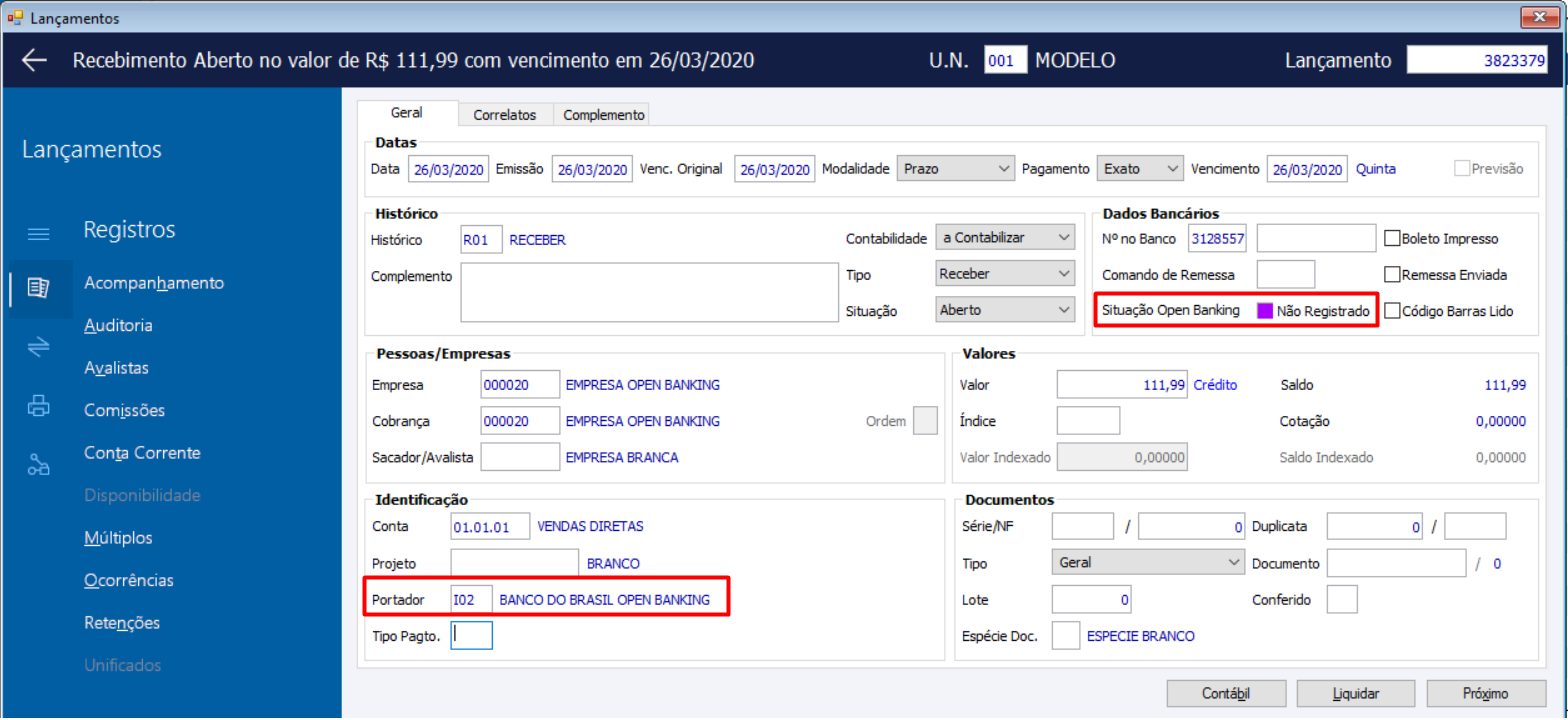Screen dimensions: 1568x720
Task: Open Auditoria in the sidebar menu
Action: point(119,325)
